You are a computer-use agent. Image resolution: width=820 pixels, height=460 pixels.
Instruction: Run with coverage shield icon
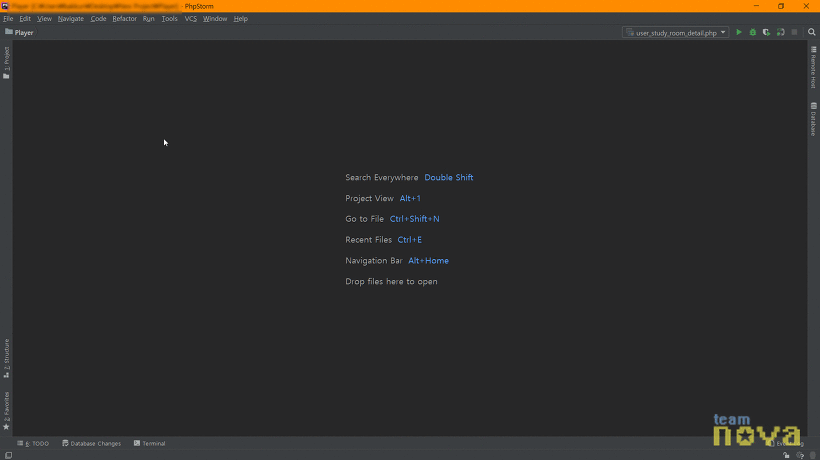coord(766,32)
